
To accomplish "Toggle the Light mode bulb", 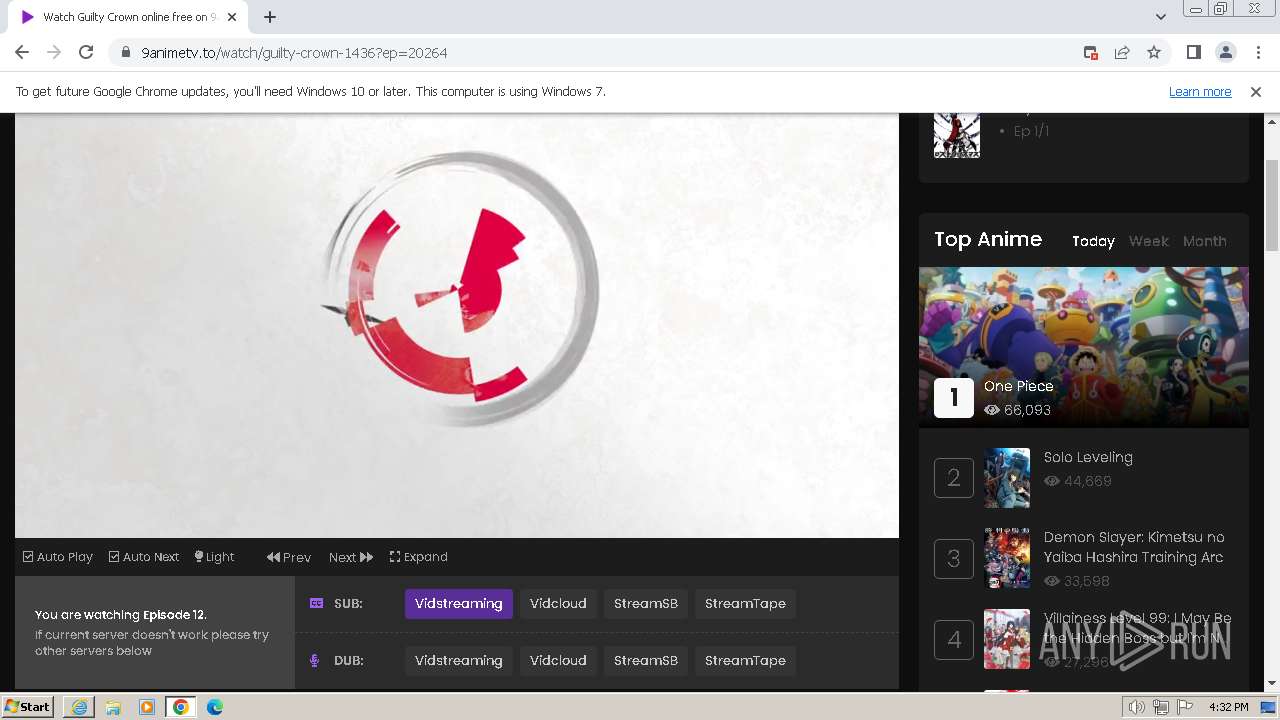I will point(214,557).
